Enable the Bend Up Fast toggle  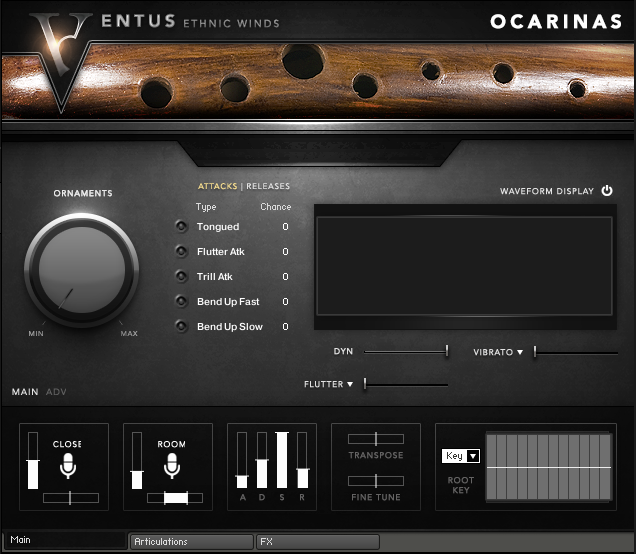pyautogui.click(x=181, y=301)
